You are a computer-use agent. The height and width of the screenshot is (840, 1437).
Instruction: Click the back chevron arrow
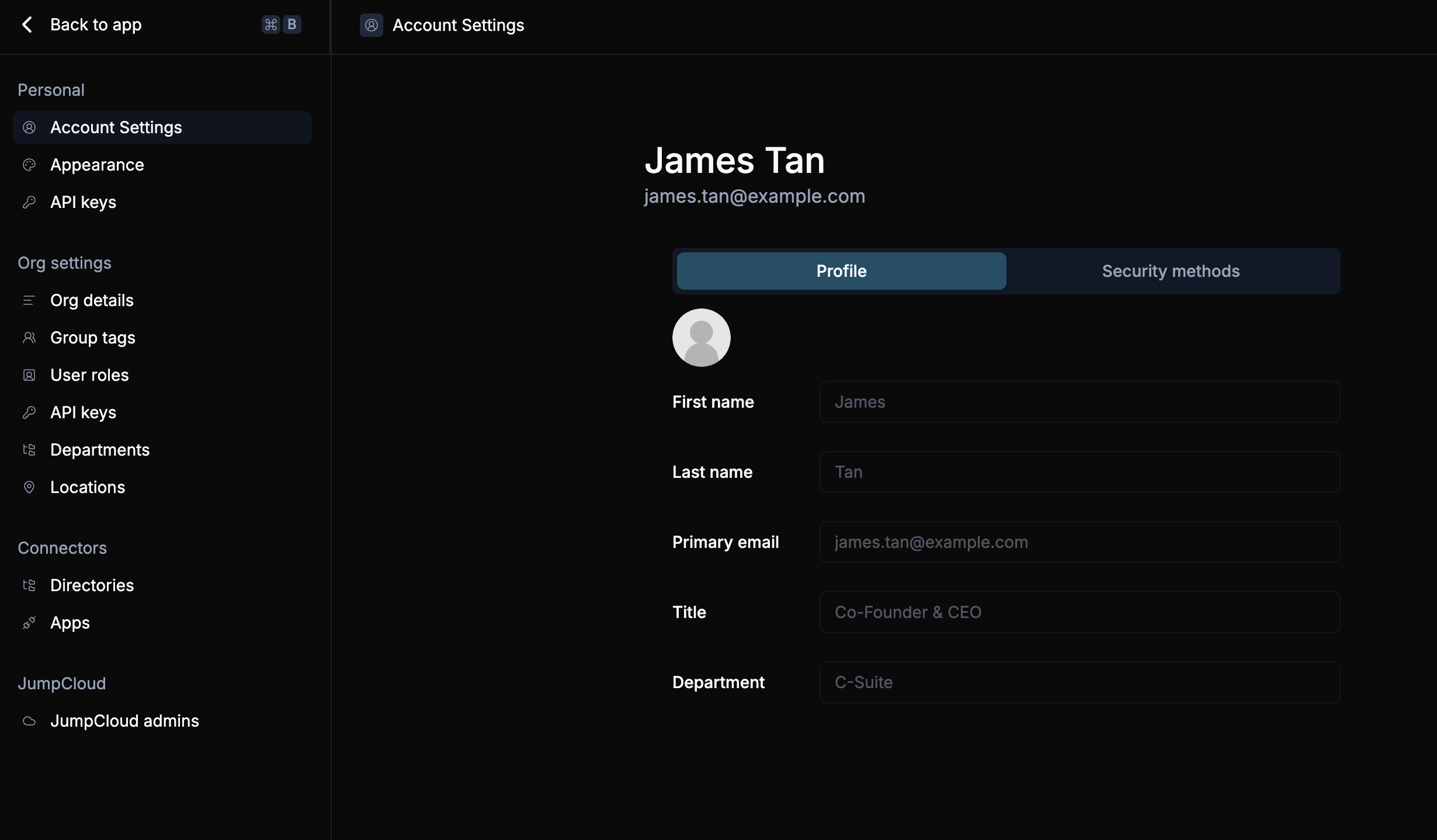[27, 25]
